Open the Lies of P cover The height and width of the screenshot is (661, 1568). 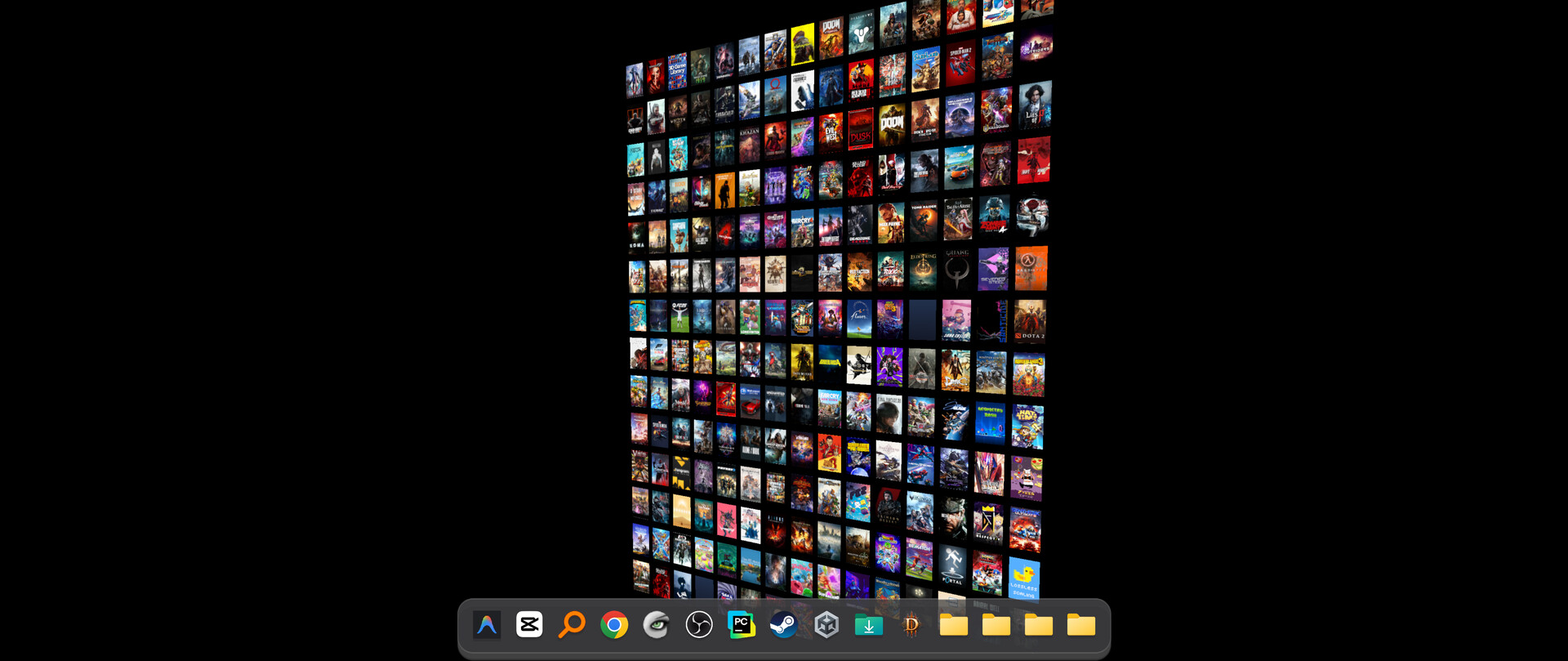tap(1035, 105)
